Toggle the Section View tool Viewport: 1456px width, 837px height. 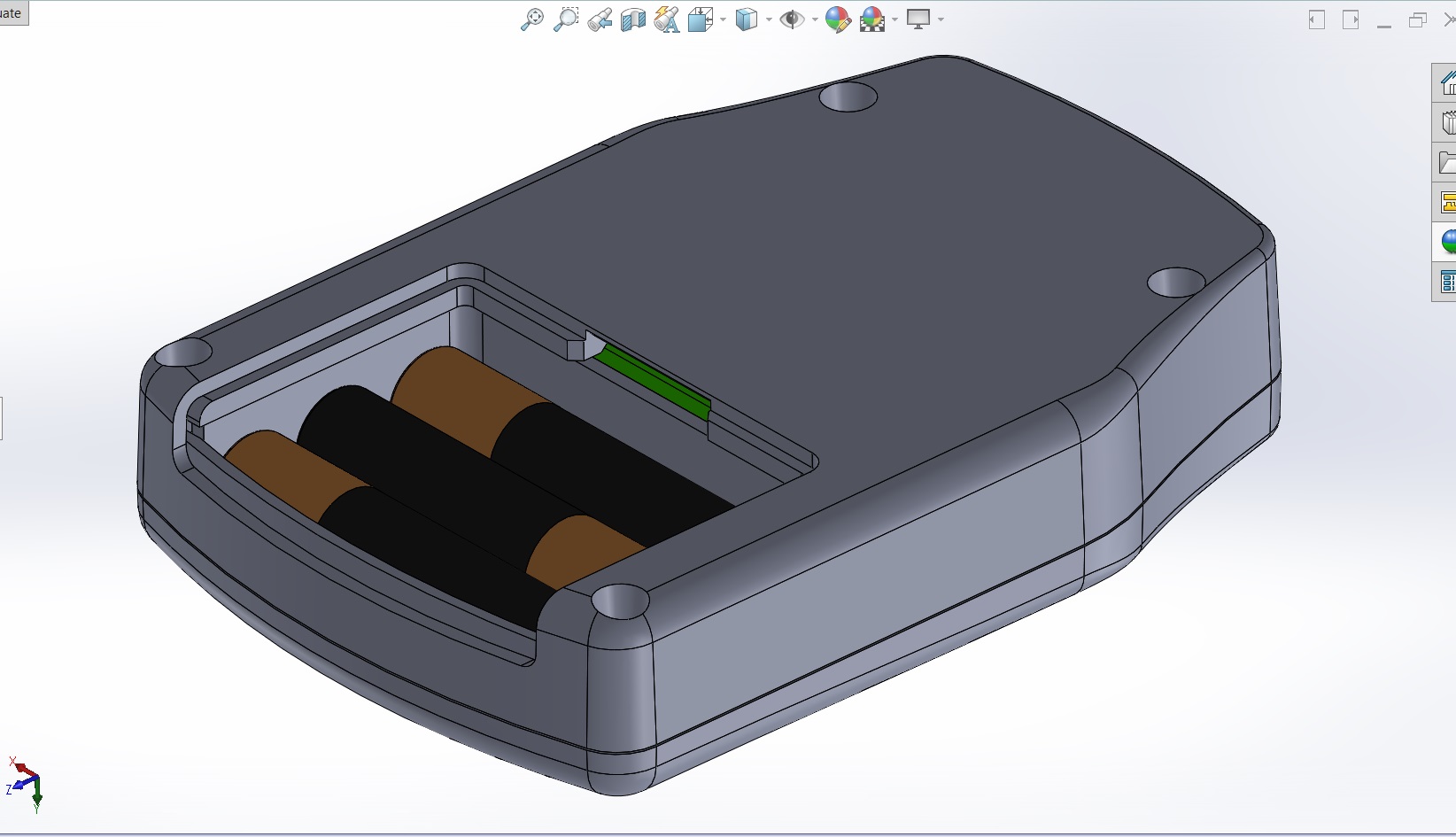[x=633, y=19]
